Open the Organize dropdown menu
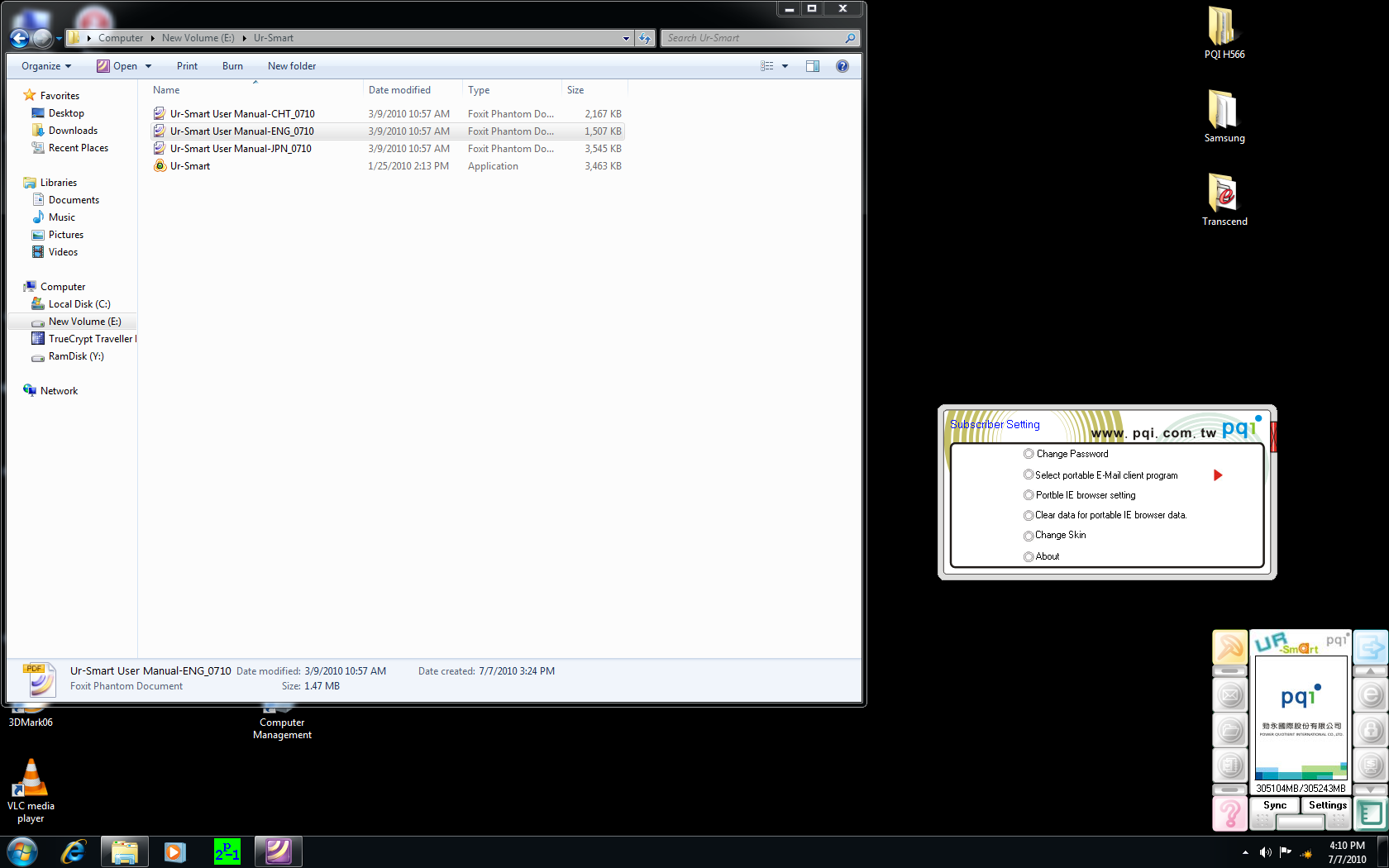Screen dimensions: 1389x868 click(46, 66)
